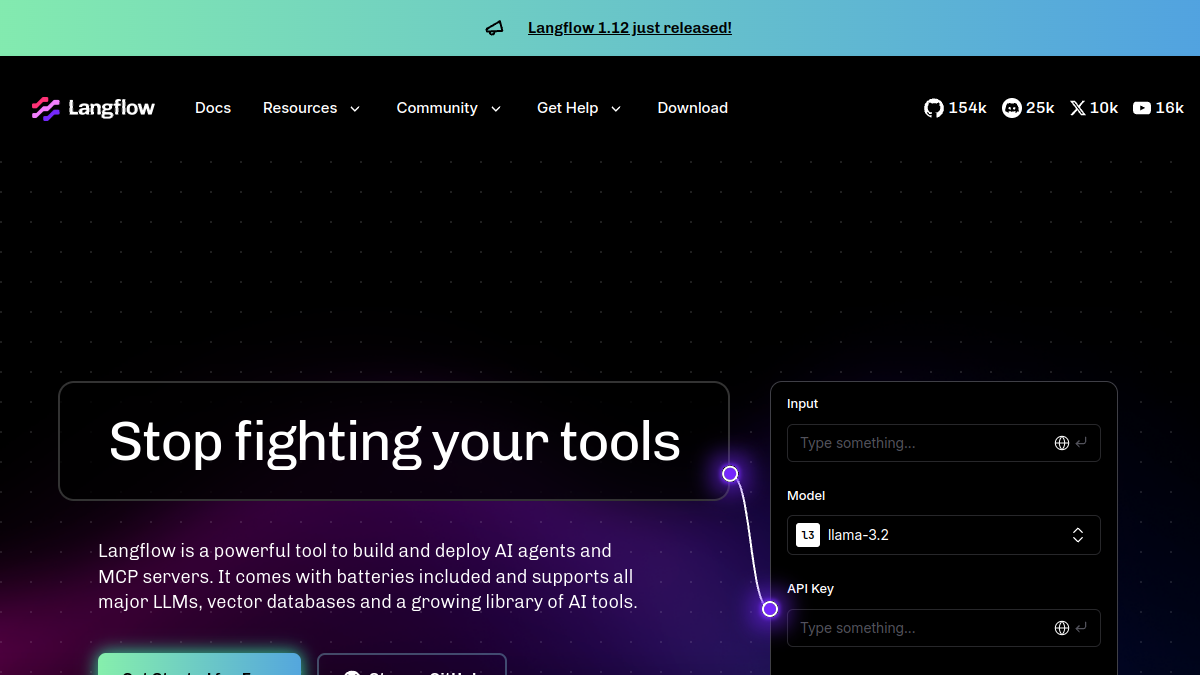Click the Input text field
This screenshot has height=675, width=1200.
[944, 443]
